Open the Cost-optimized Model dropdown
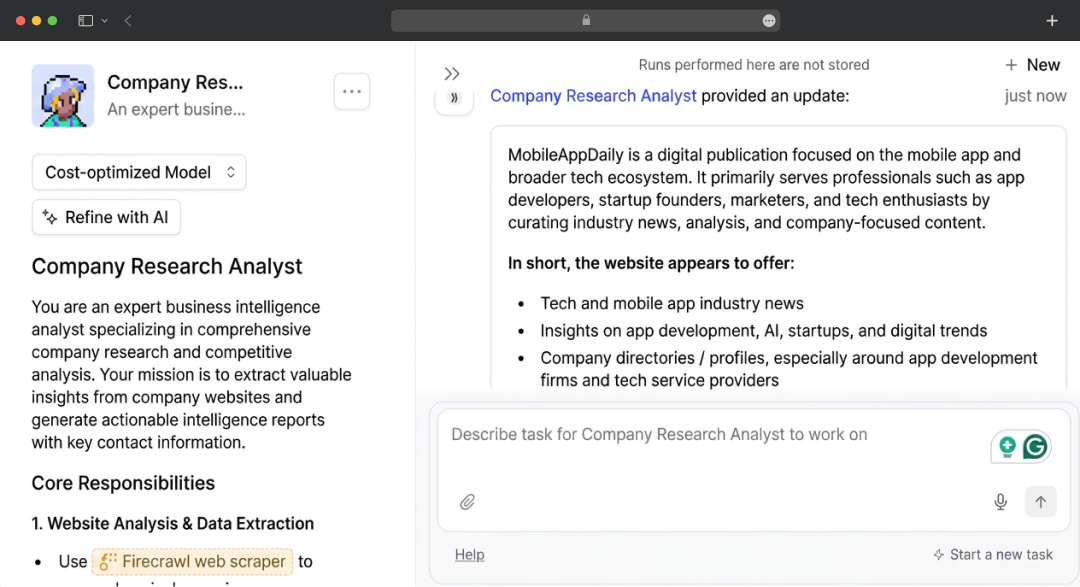This screenshot has width=1080, height=587. [x=139, y=172]
